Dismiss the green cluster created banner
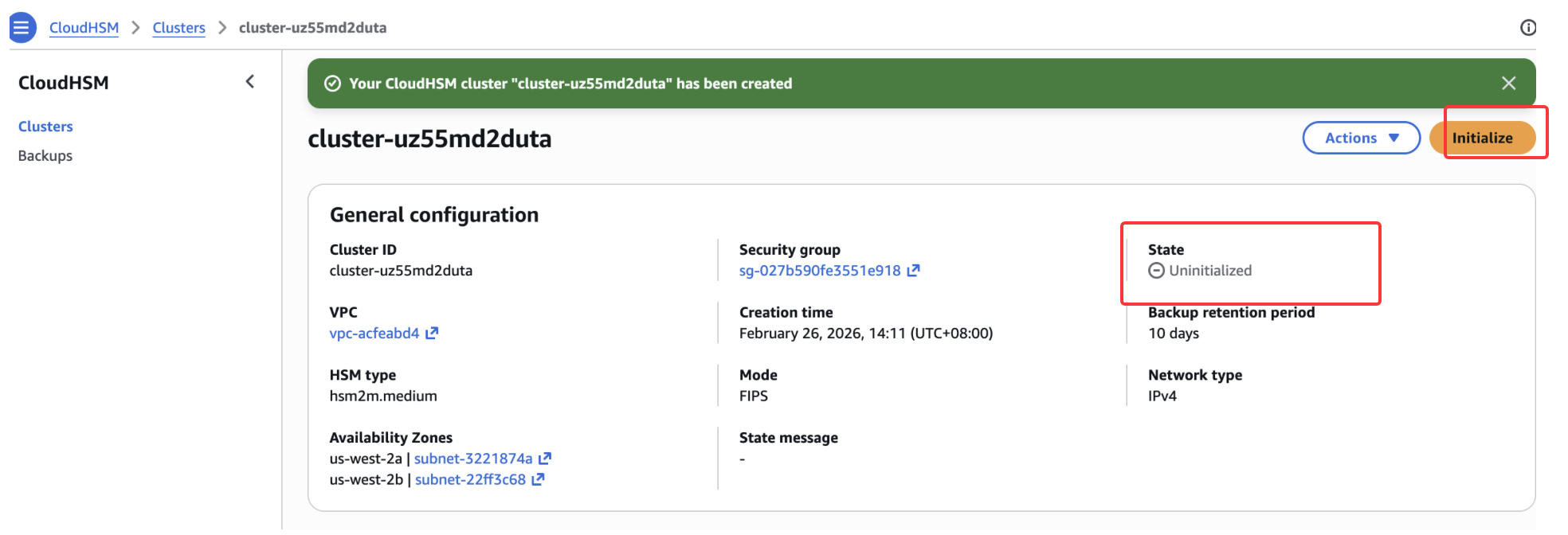 click(x=1507, y=84)
